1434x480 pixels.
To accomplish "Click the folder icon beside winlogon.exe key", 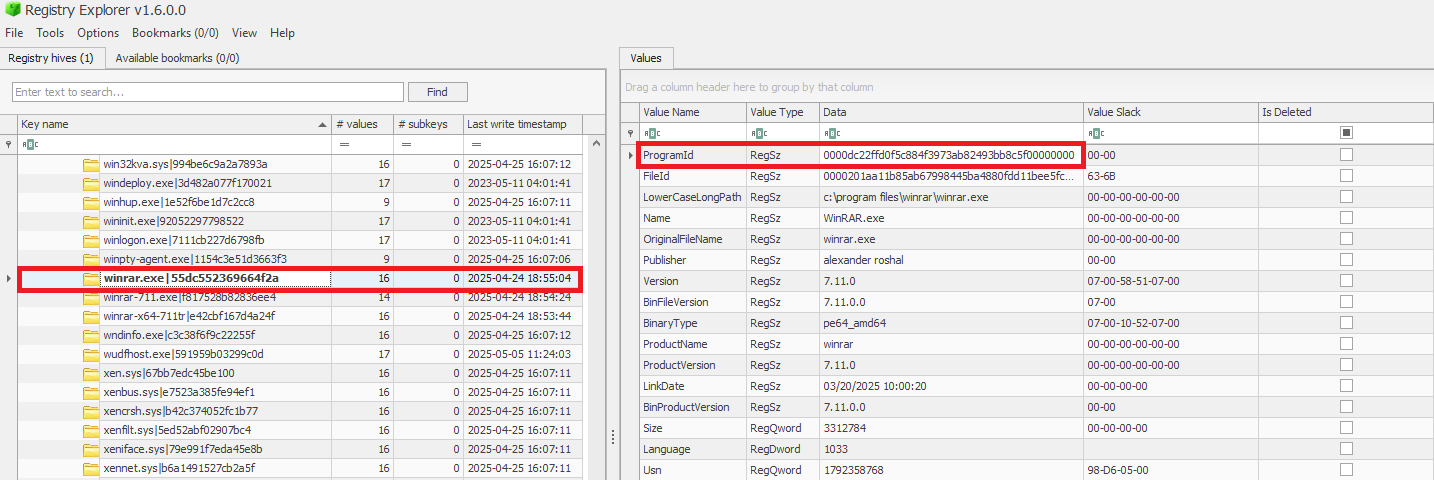I will (x=91, y=240).
